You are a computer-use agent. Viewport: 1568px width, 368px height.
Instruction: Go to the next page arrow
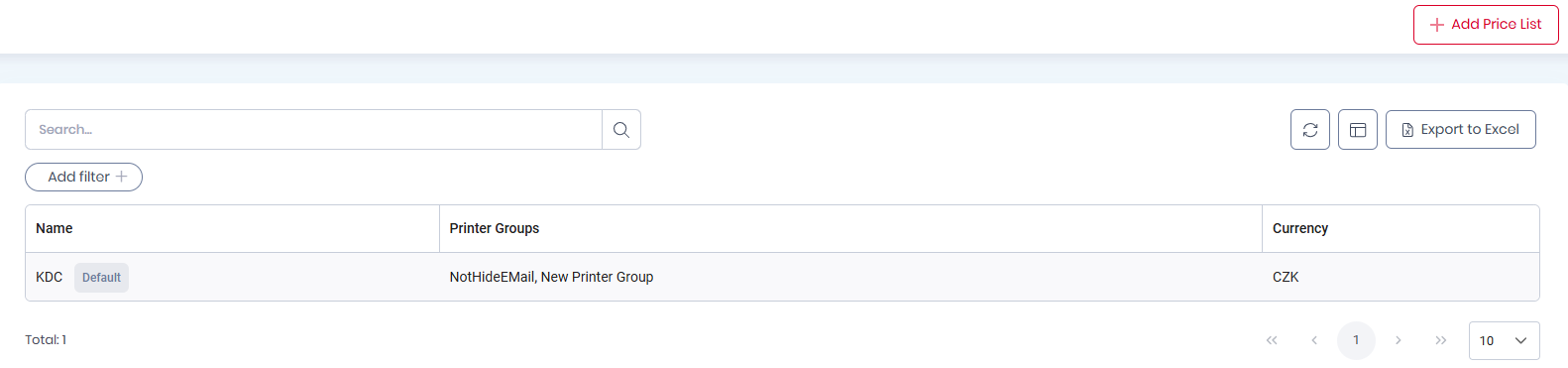click(1399, 340)
